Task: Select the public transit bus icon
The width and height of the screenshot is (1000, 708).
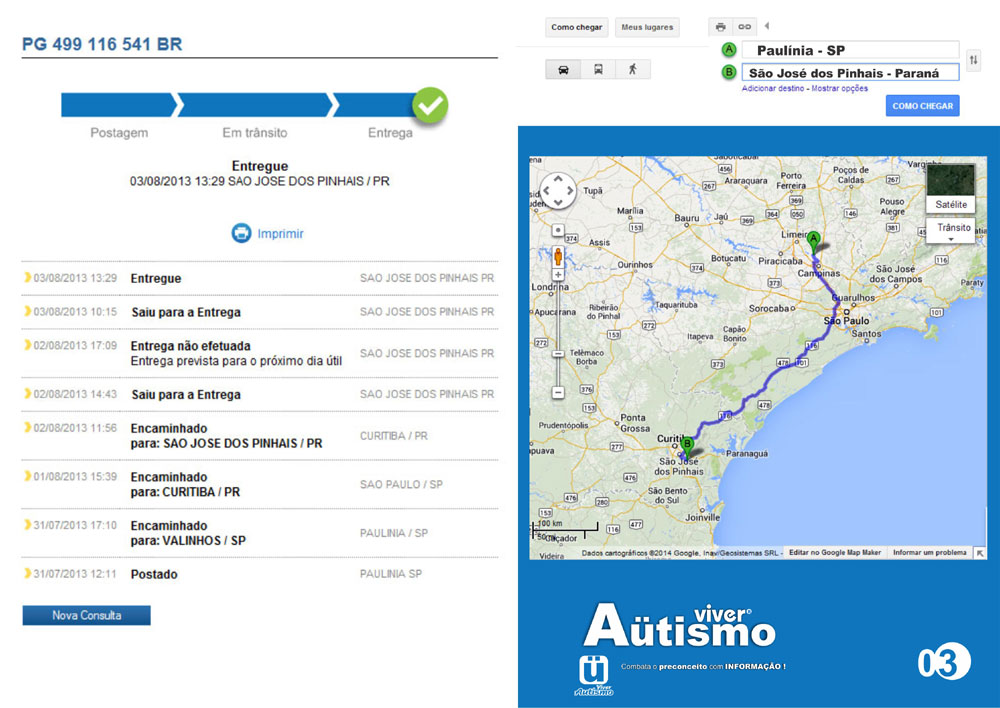Action: pos(598,70)
